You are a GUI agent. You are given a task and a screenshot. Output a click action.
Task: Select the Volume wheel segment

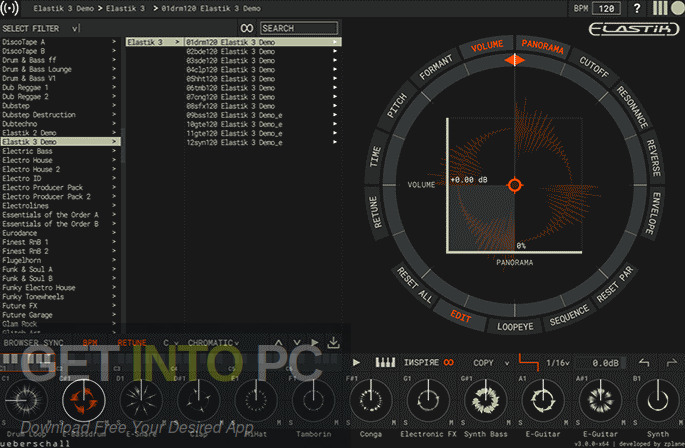click(487, 45)
